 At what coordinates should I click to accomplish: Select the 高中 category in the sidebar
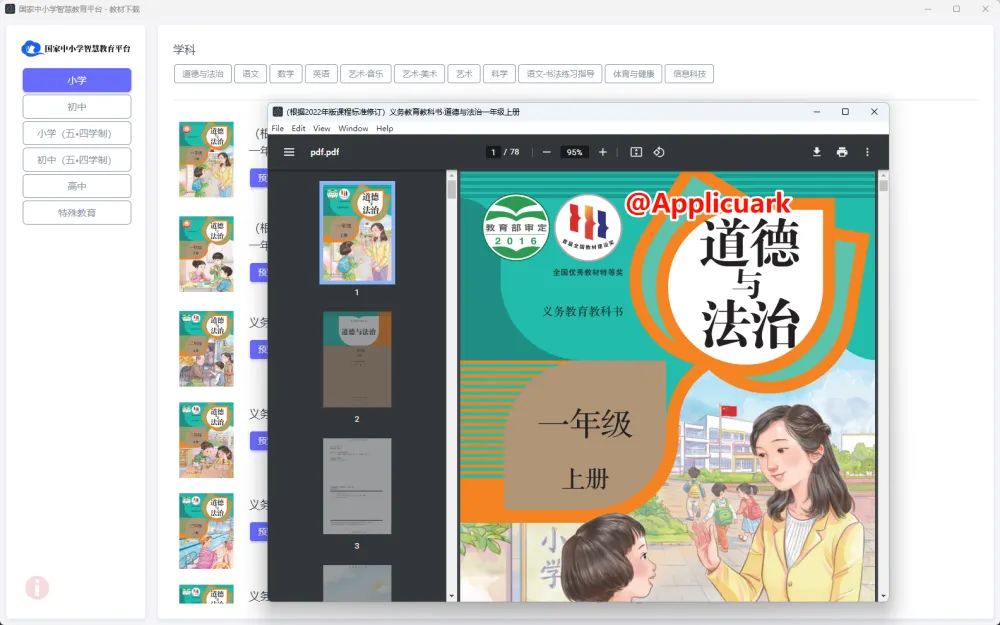(77, 185)
